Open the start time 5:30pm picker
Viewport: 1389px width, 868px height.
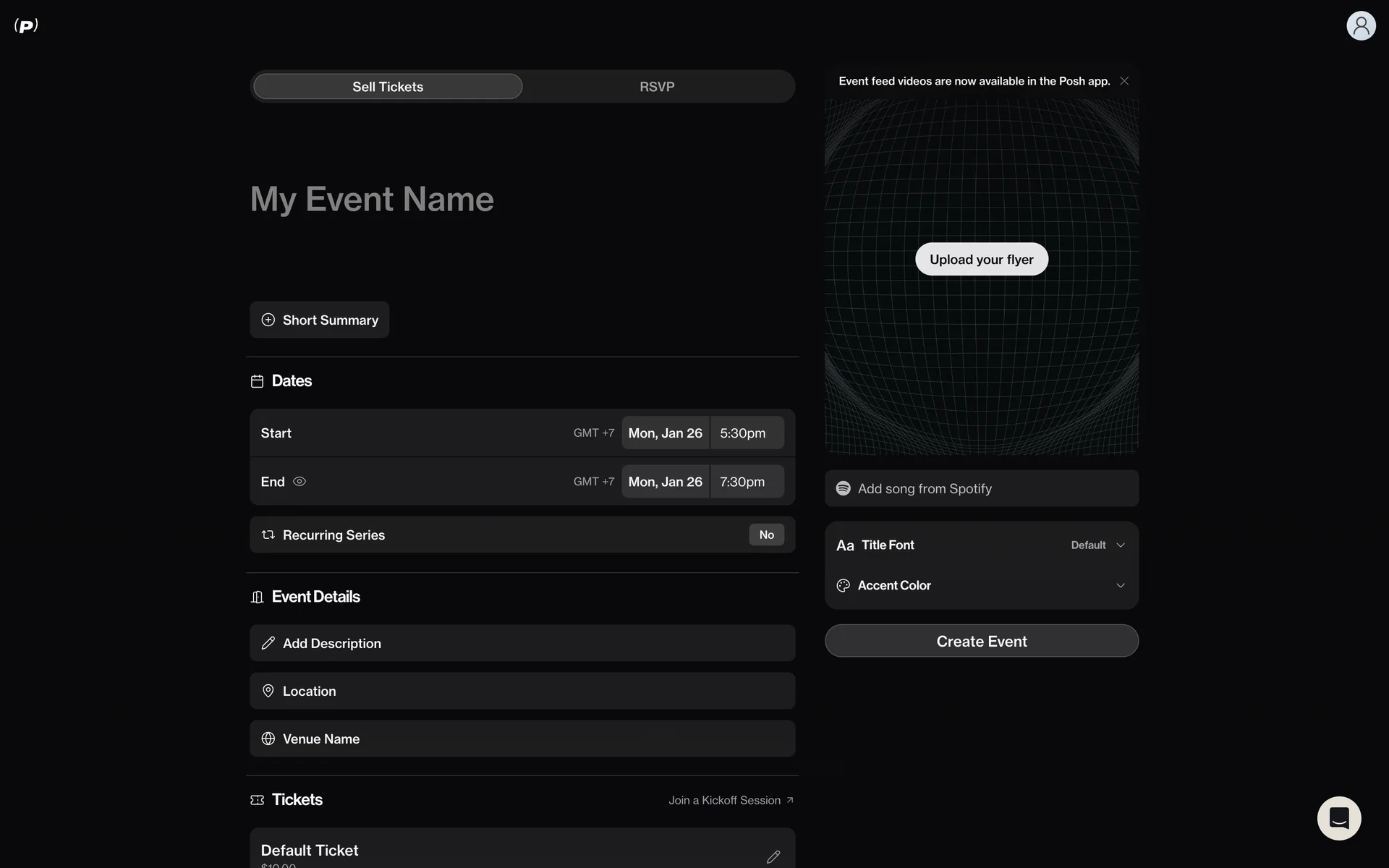click(x=745, y=433)
